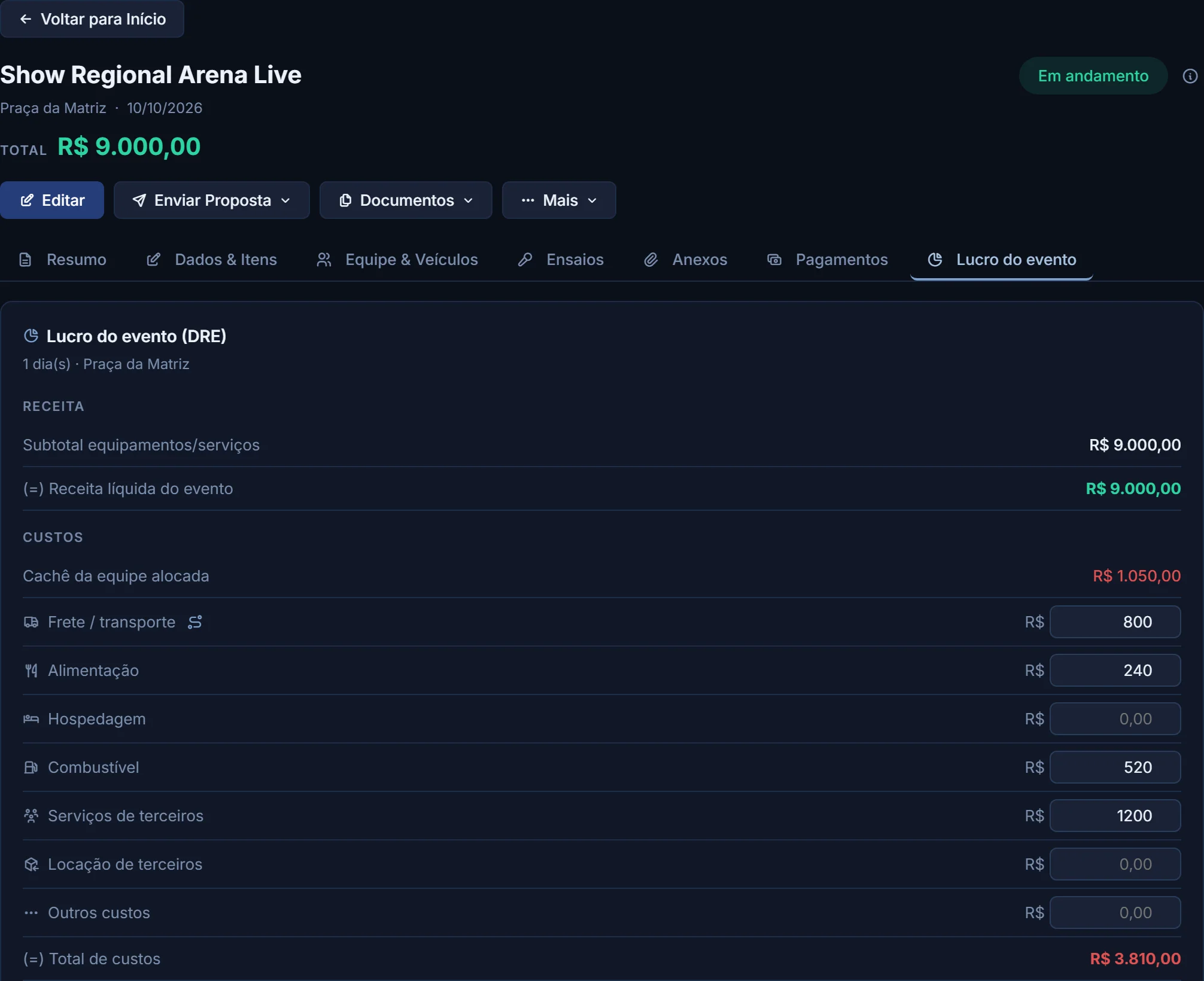Click the Locação de terceiros amount field
This screenshot has width=1204, height=981.
click(x=1115, y=864)
